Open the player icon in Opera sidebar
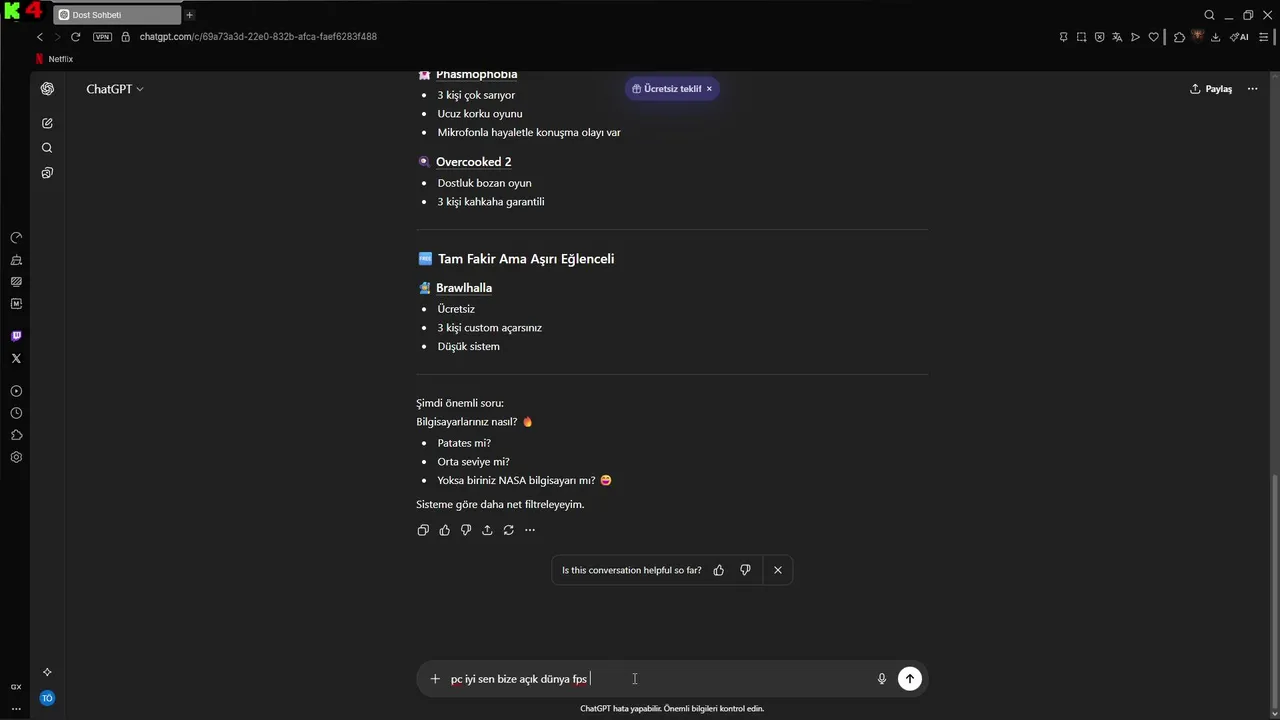This screenshot has height=720, width=1280. click(16, 391)
